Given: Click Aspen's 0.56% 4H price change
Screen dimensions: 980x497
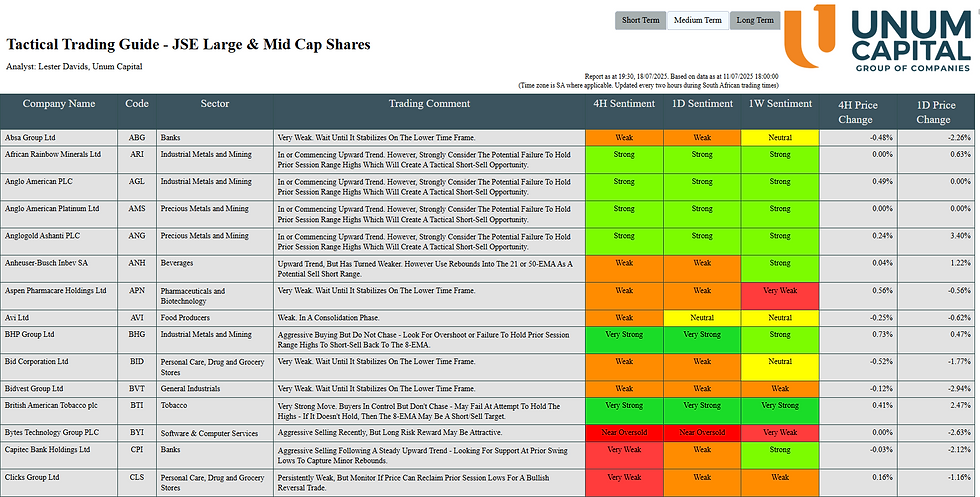Looking at the screenshot, I should pos(882,291).
